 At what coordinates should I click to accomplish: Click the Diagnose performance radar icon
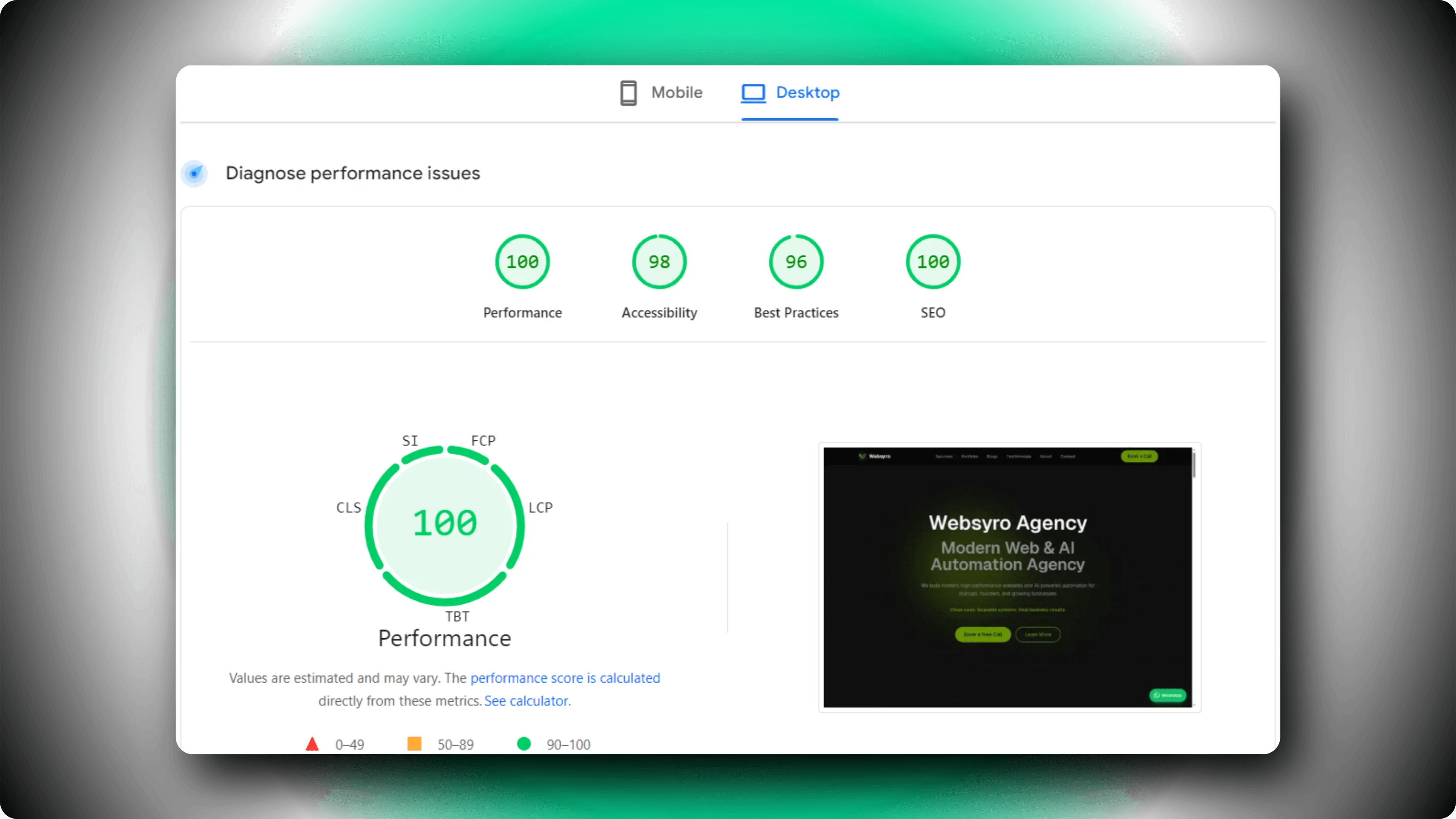[195, 173]
